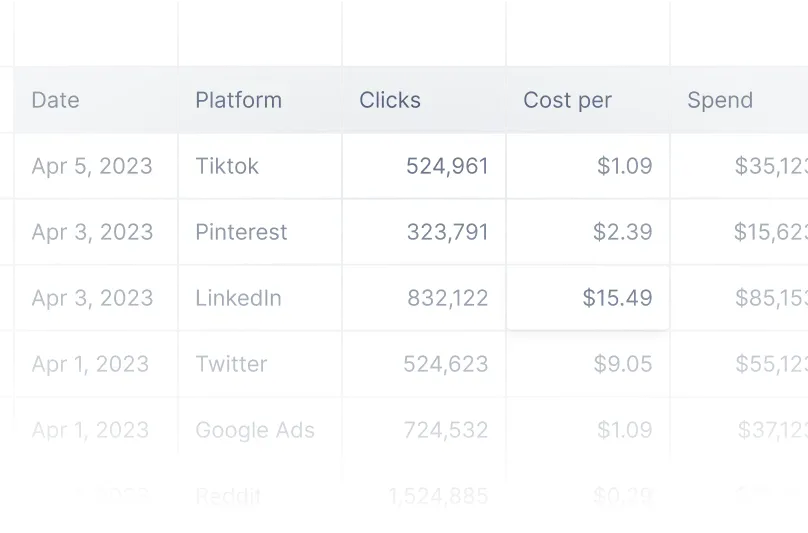Screen dimensions: 808x533
Task: Click the Spend column header
Action: tap(720, 100)
